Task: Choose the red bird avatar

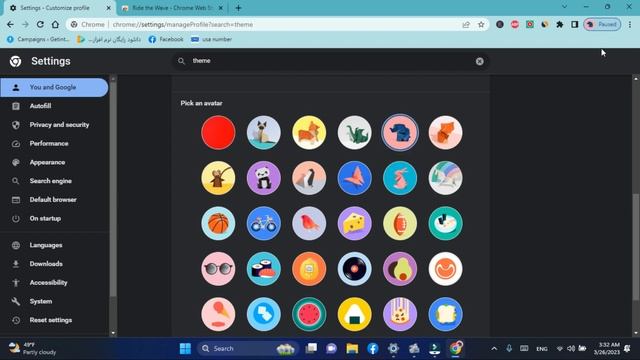Action: click(309, 223)
